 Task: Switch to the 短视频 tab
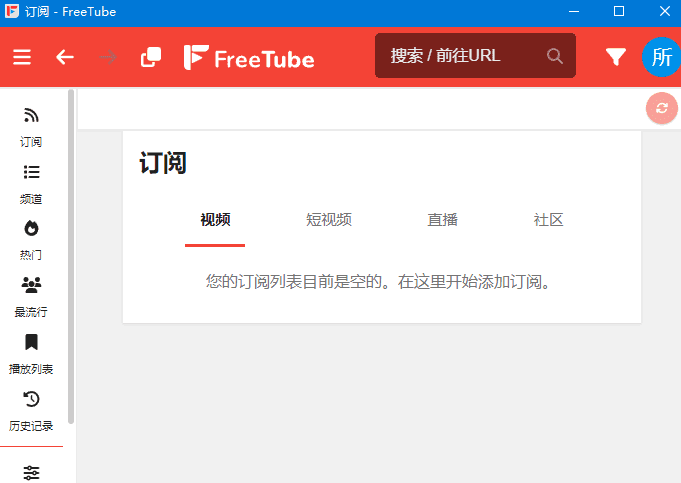coord(329,220)
